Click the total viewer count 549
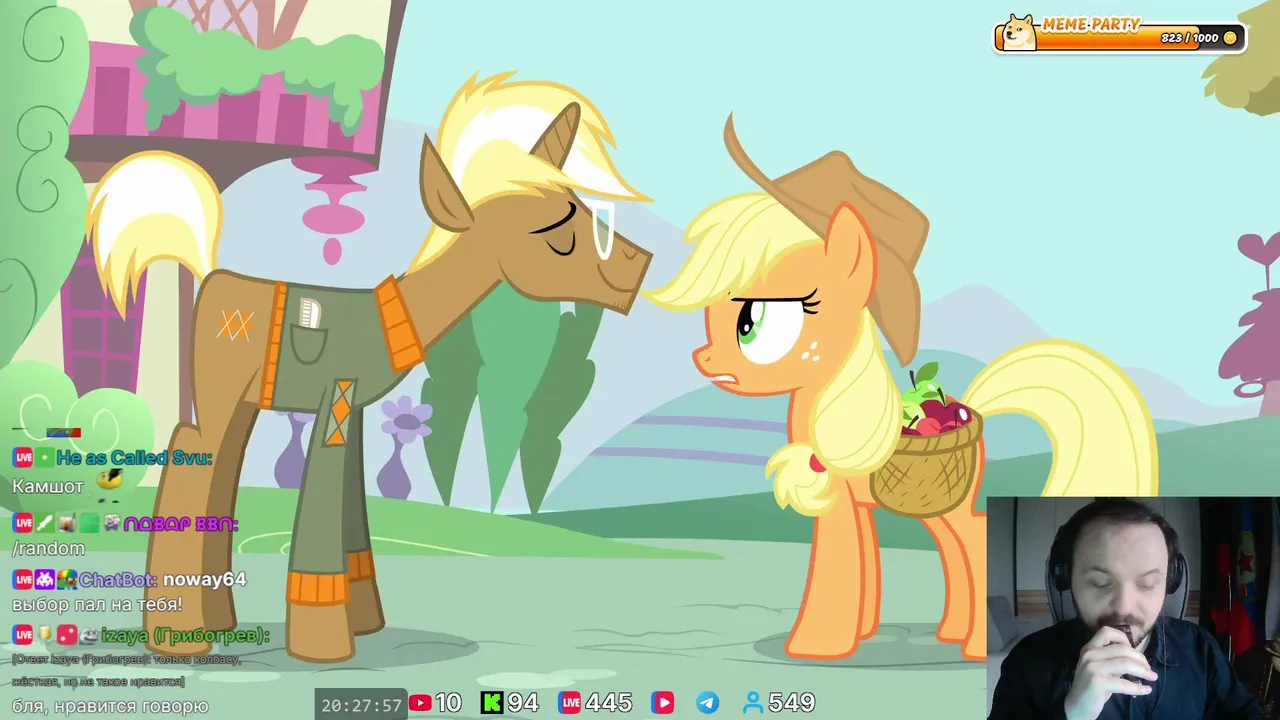The height and width of the screenshot is (720, 1280). [x=791, y=703]
